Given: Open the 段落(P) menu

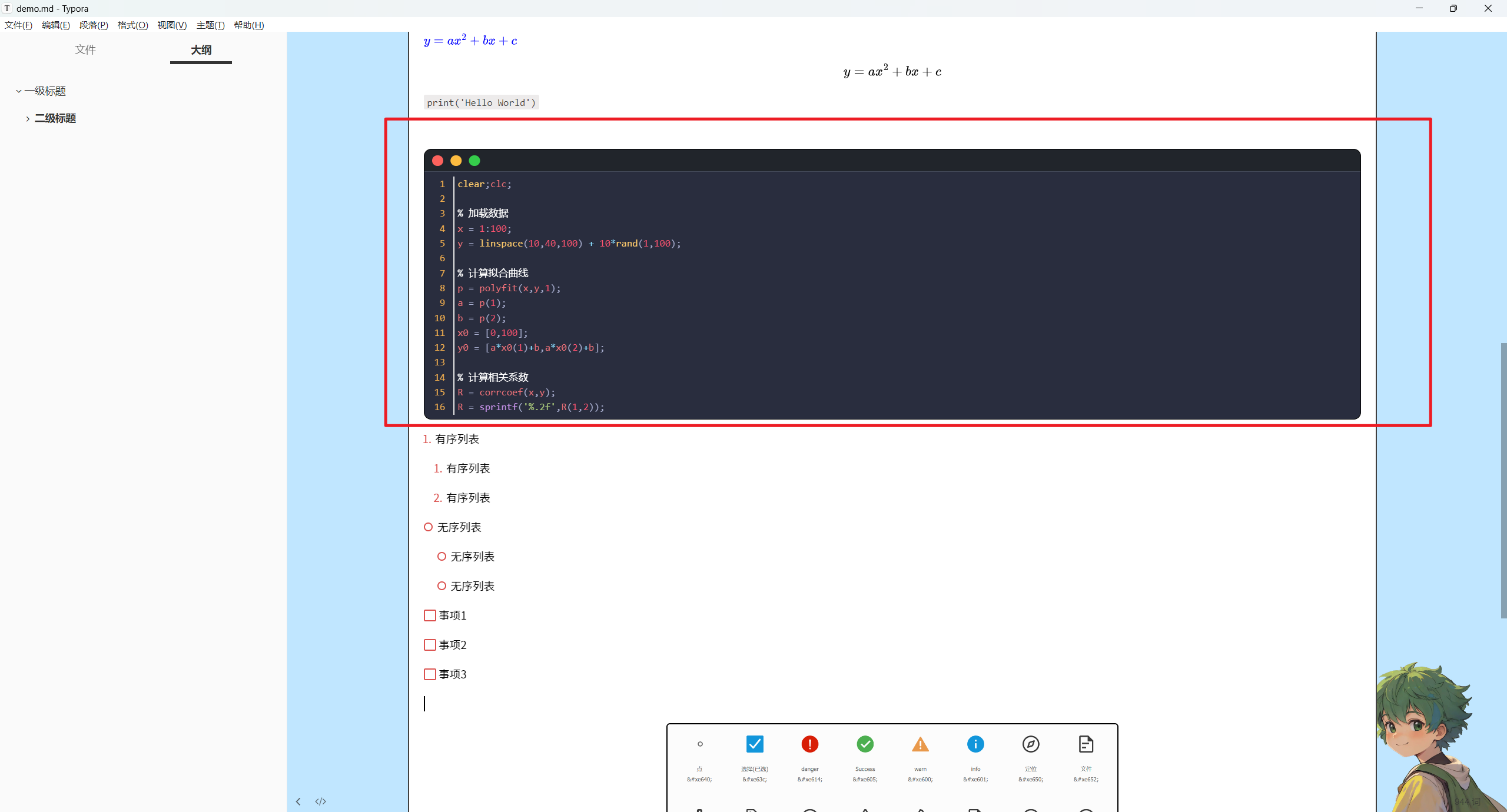Looking at the screenshot, I should coord(94,25).
